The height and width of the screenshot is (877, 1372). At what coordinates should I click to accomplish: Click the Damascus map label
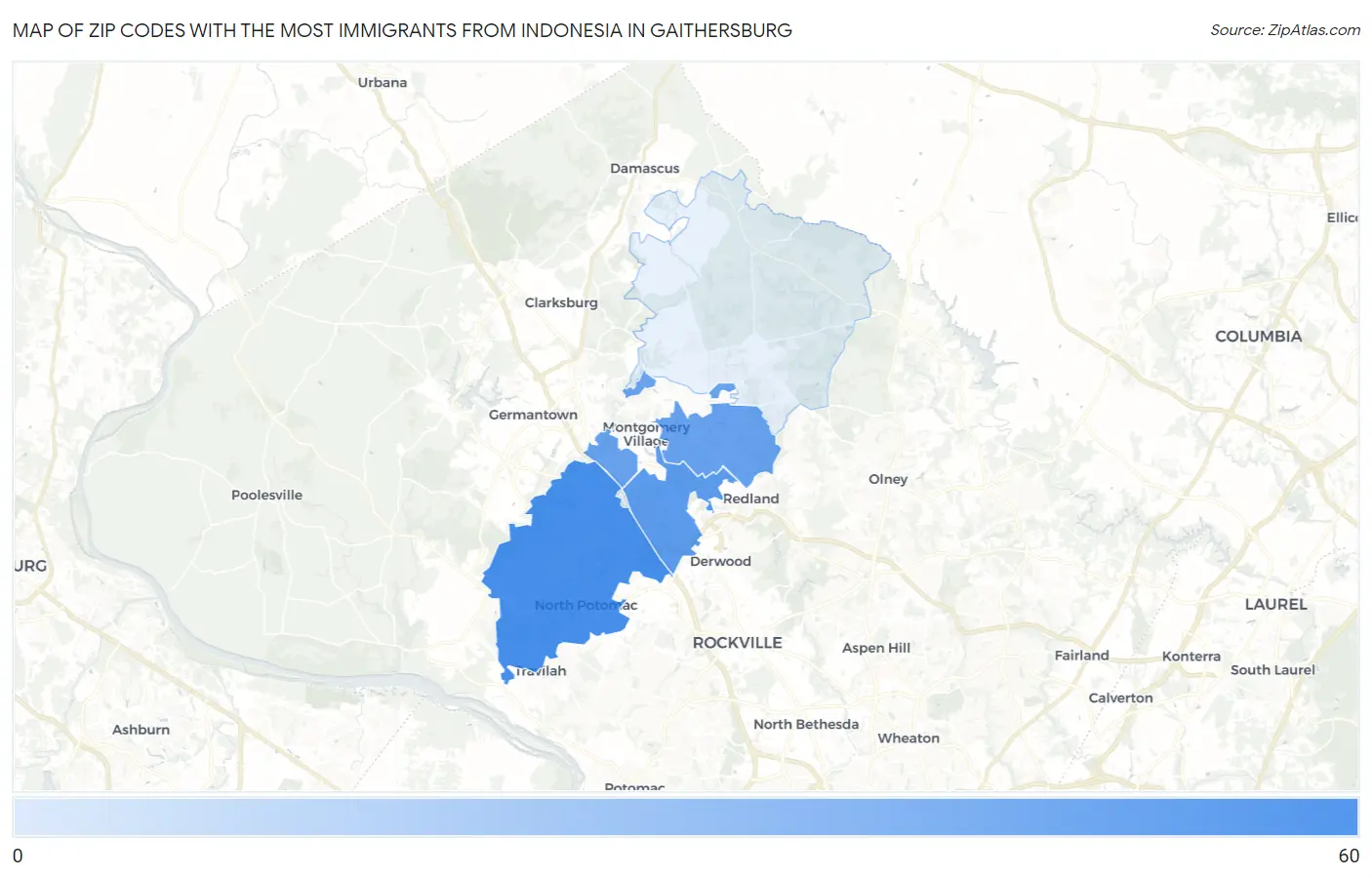click(x=644, y=169)
